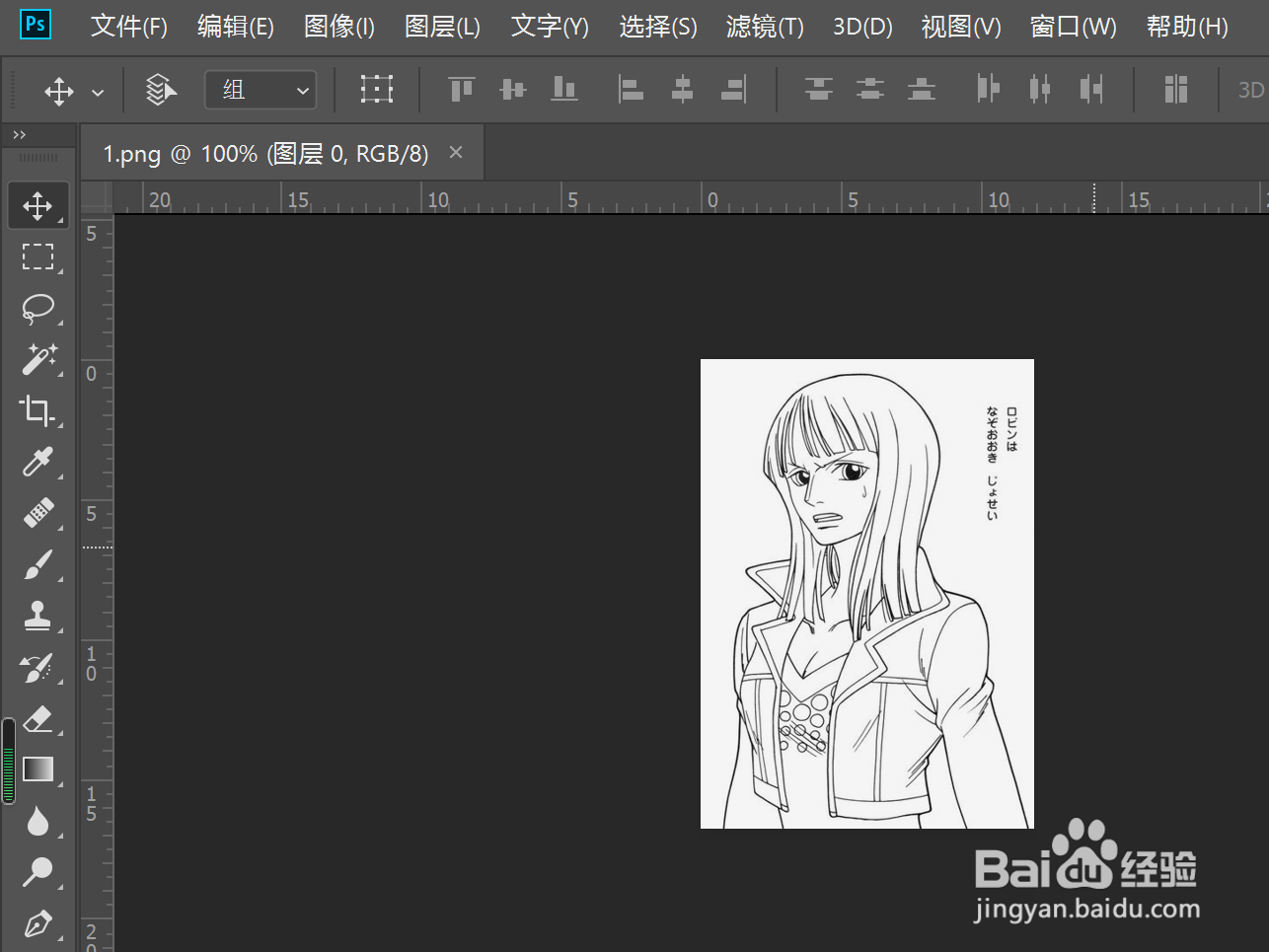Click the ruler origin corner box
The image size is (1269, 952).
[x=97, y=197]
